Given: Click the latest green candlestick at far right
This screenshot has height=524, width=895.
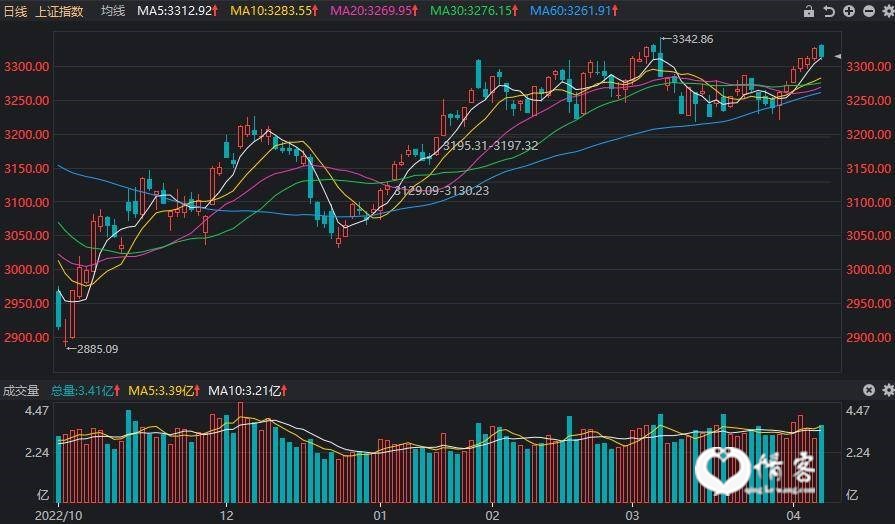Looking at the screenshot, I should click(x=821, y=50).
